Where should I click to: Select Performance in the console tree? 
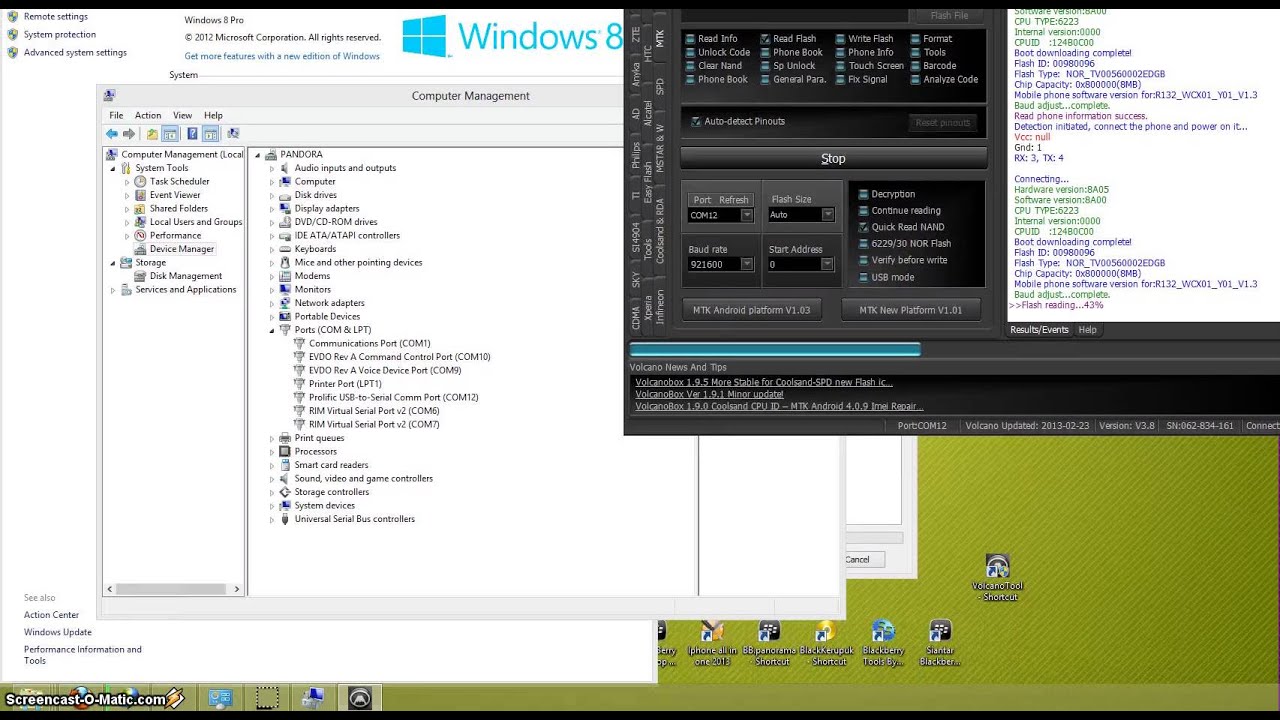click(x=175, y=235)
